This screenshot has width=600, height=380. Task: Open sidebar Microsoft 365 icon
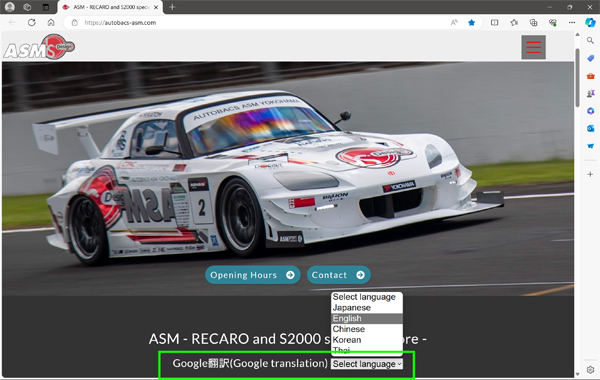(x=590, y=111)
